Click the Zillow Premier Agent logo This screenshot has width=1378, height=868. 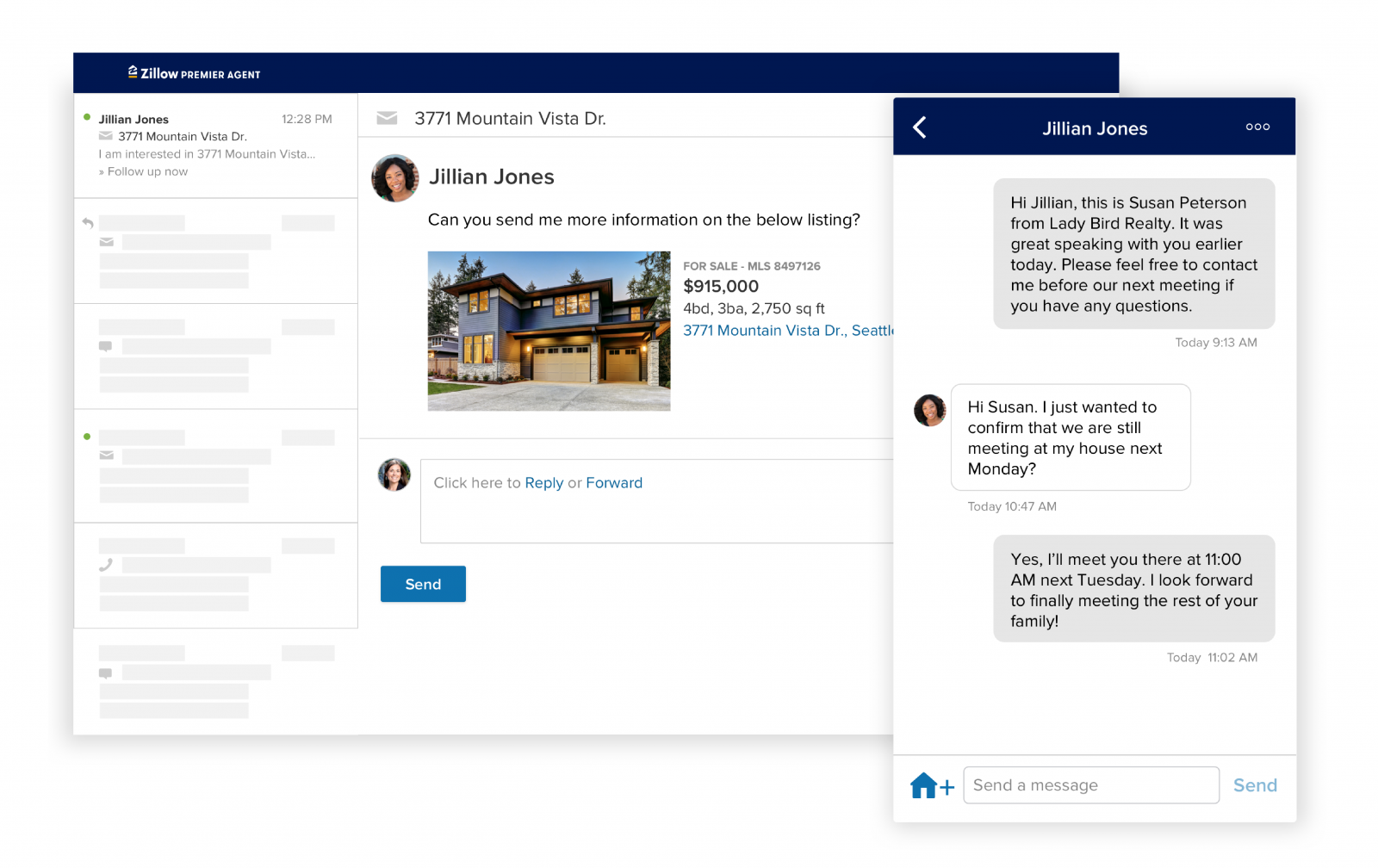pyautogui.click(x=194, y=73)
